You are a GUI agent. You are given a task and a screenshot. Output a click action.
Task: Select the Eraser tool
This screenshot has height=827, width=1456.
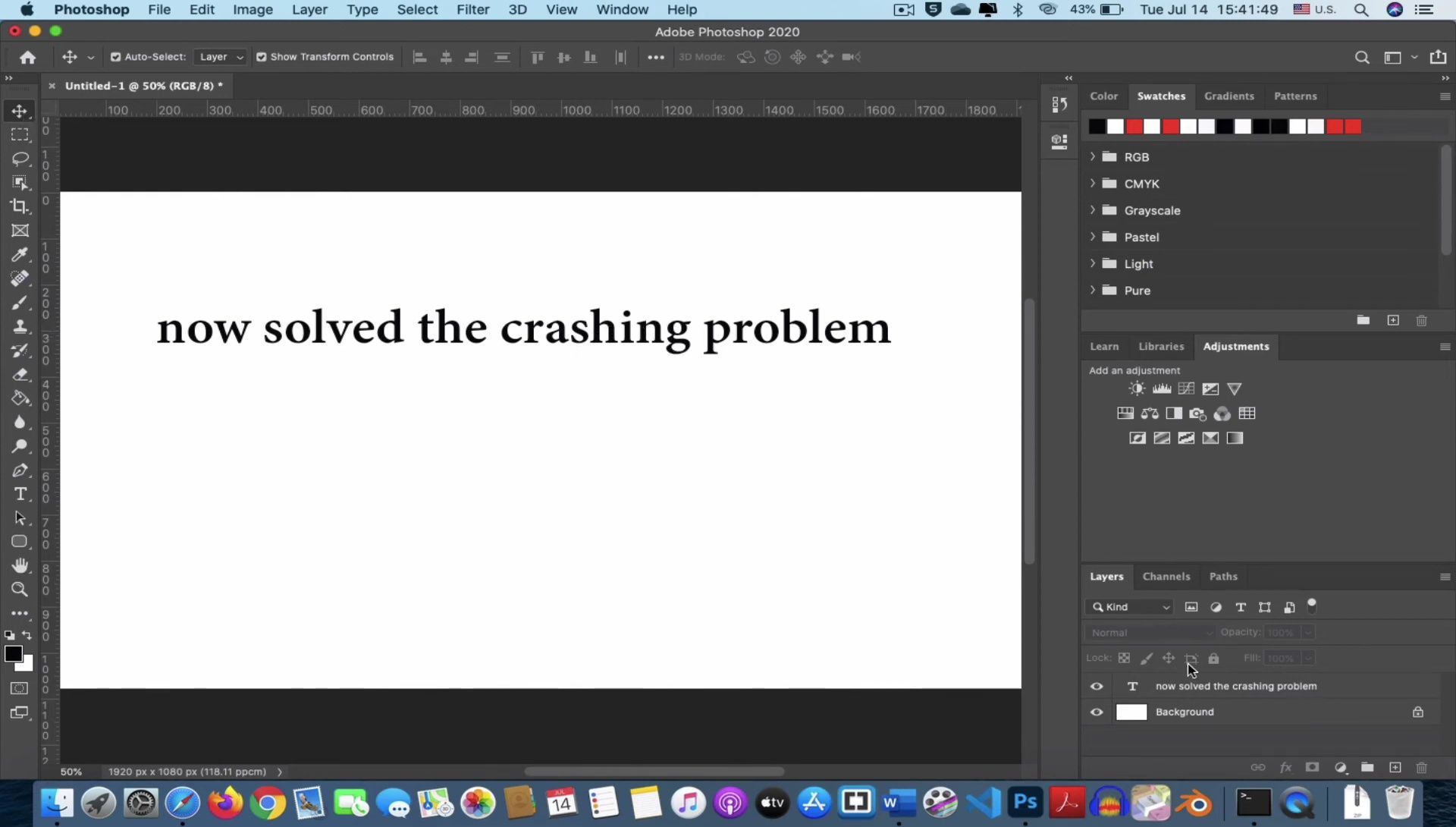click(x=20, y=375)
